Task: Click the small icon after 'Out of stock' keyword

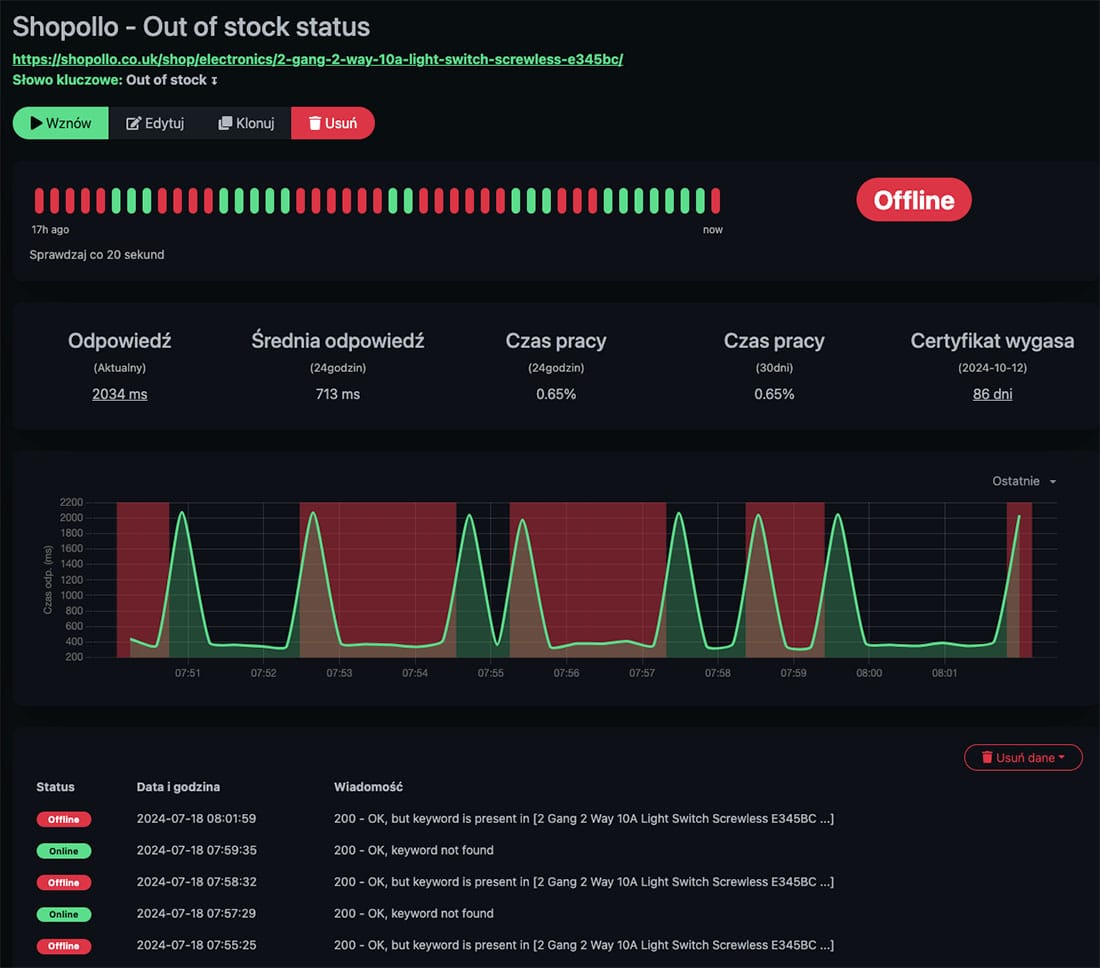Action: [x=215, y=80]
